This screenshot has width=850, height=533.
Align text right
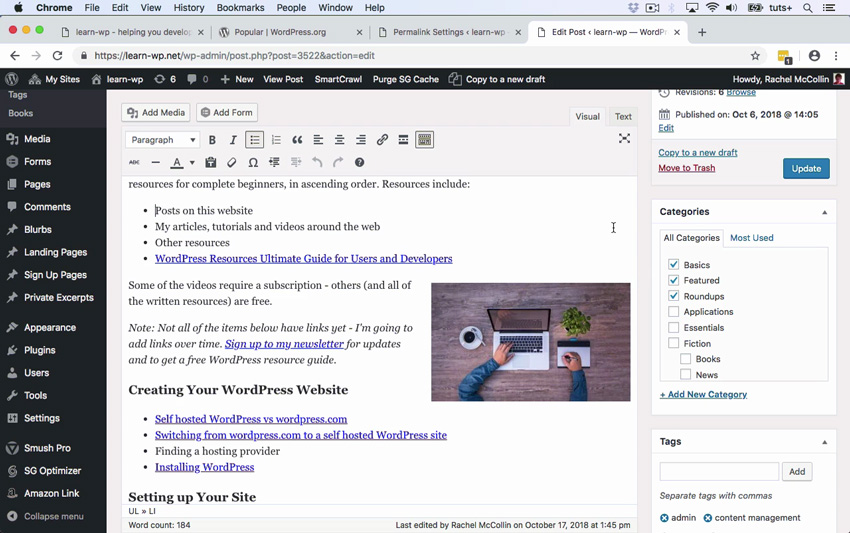[x=360, y=140]
